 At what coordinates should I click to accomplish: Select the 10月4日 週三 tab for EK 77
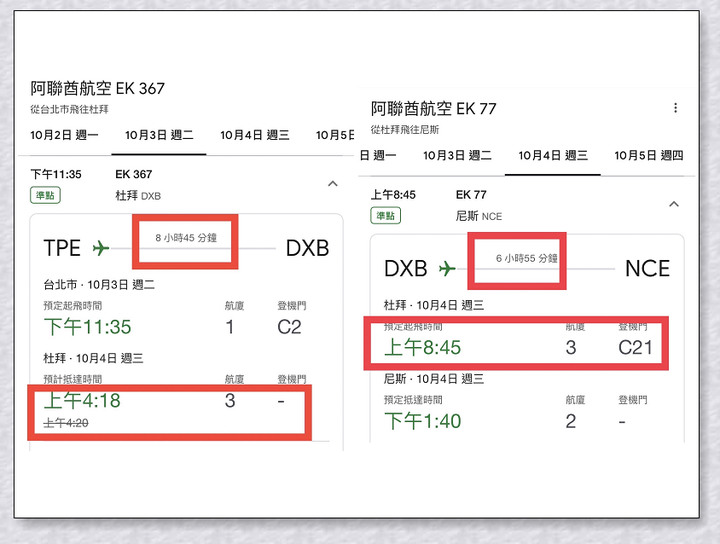(x=553, y=155)
